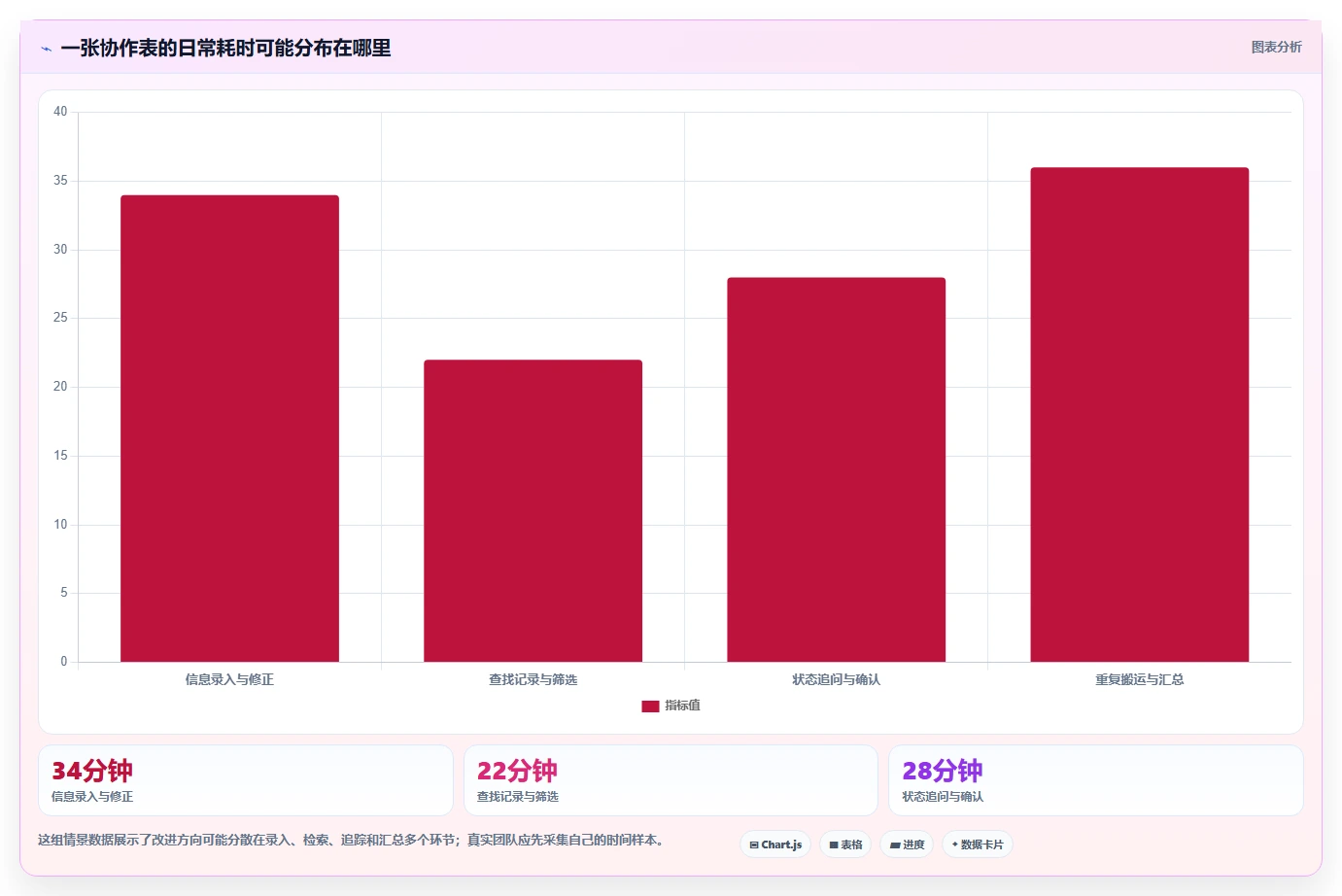Viewport: 1342px width, 896px height.
Task: Click the y-axis value 40
Action: (x=60, y=112)
